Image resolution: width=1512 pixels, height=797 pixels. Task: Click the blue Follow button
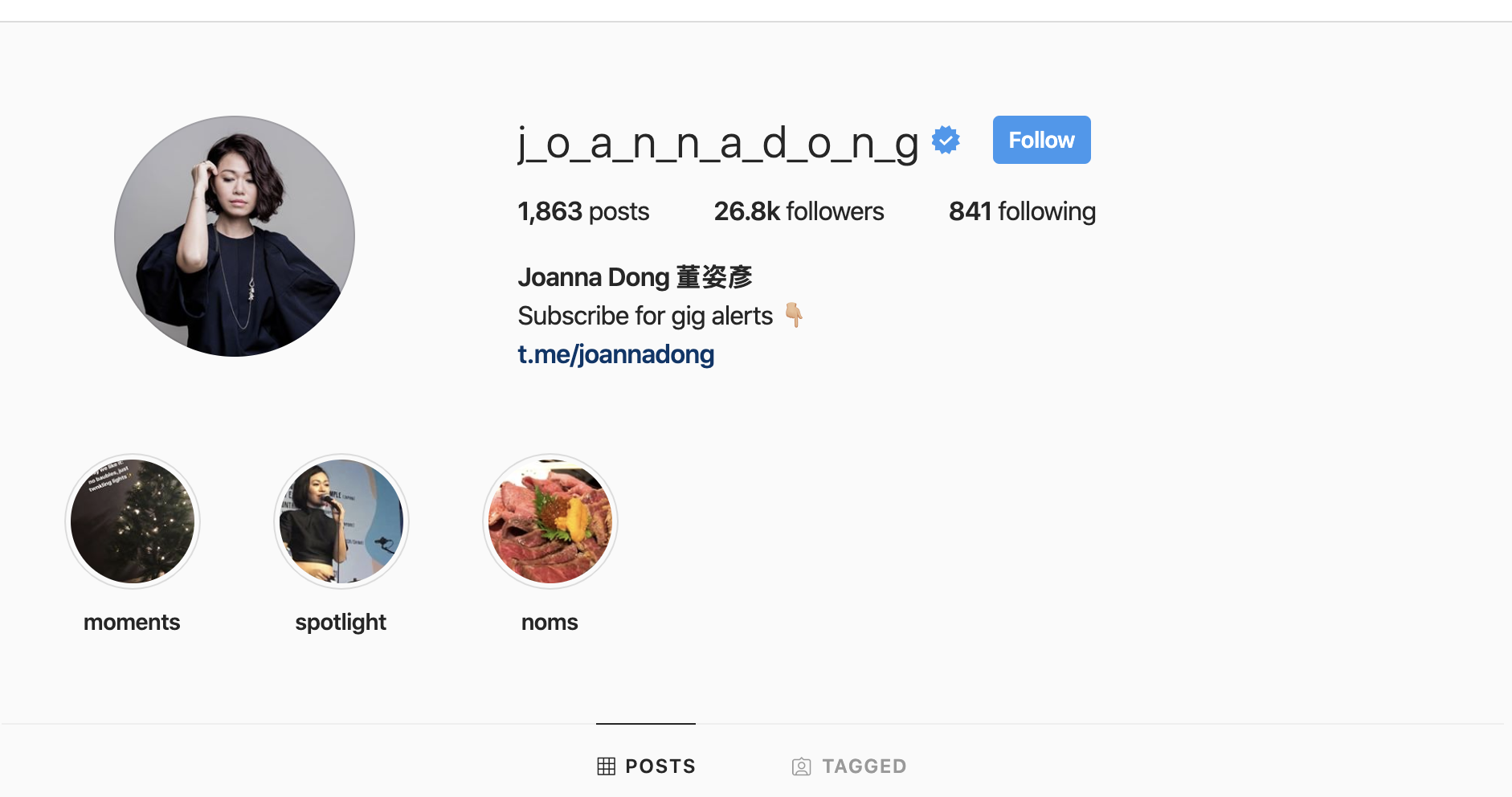[1041, 140]
